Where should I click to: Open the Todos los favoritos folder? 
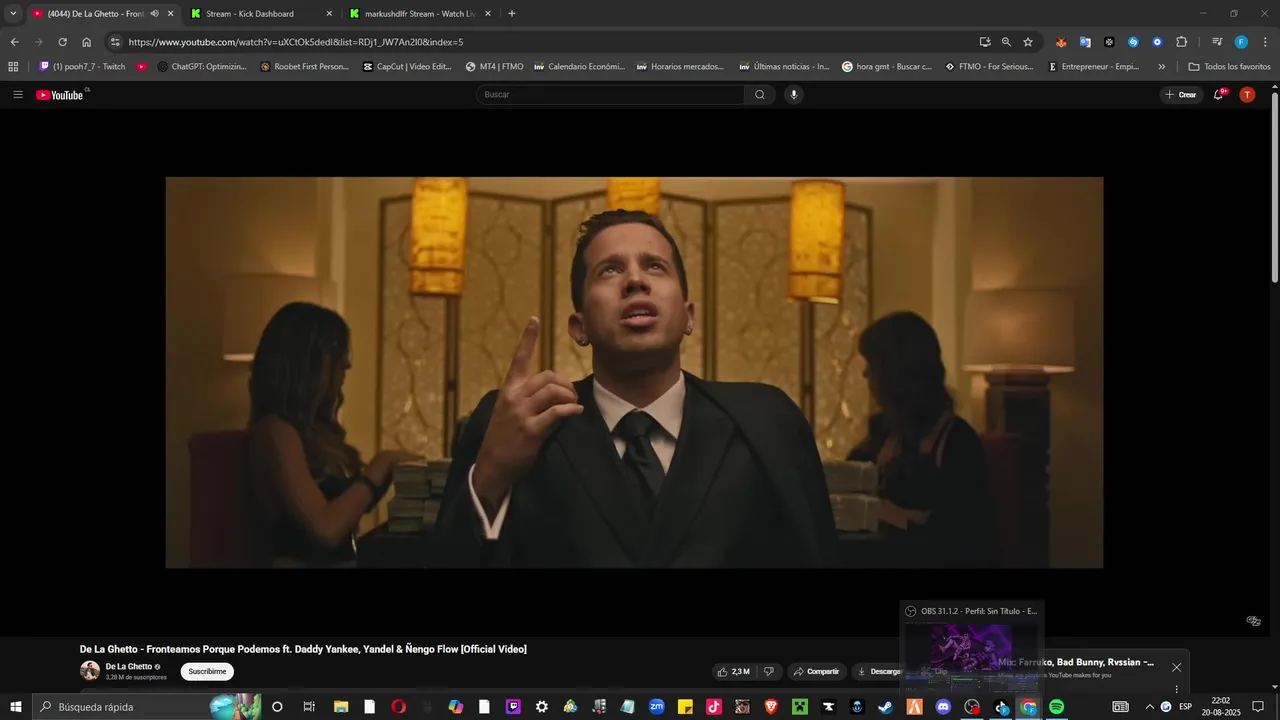pos(1229,67)
